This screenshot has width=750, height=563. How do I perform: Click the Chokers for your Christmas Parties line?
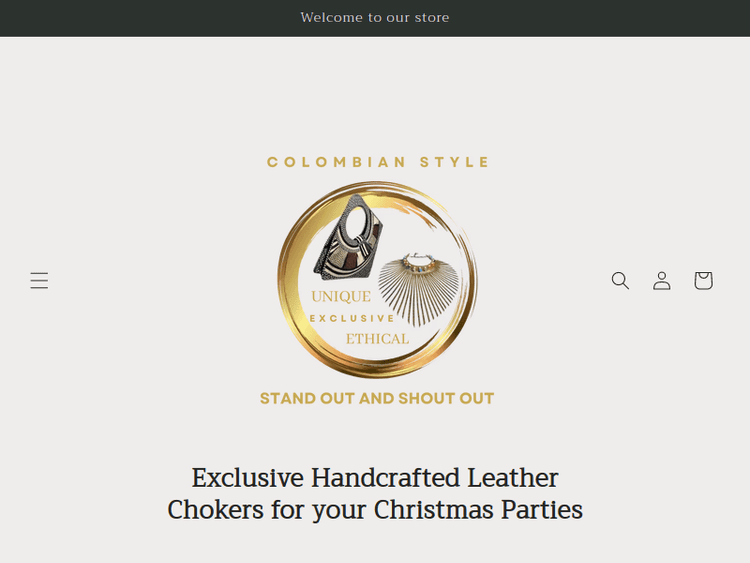point(375,510)
